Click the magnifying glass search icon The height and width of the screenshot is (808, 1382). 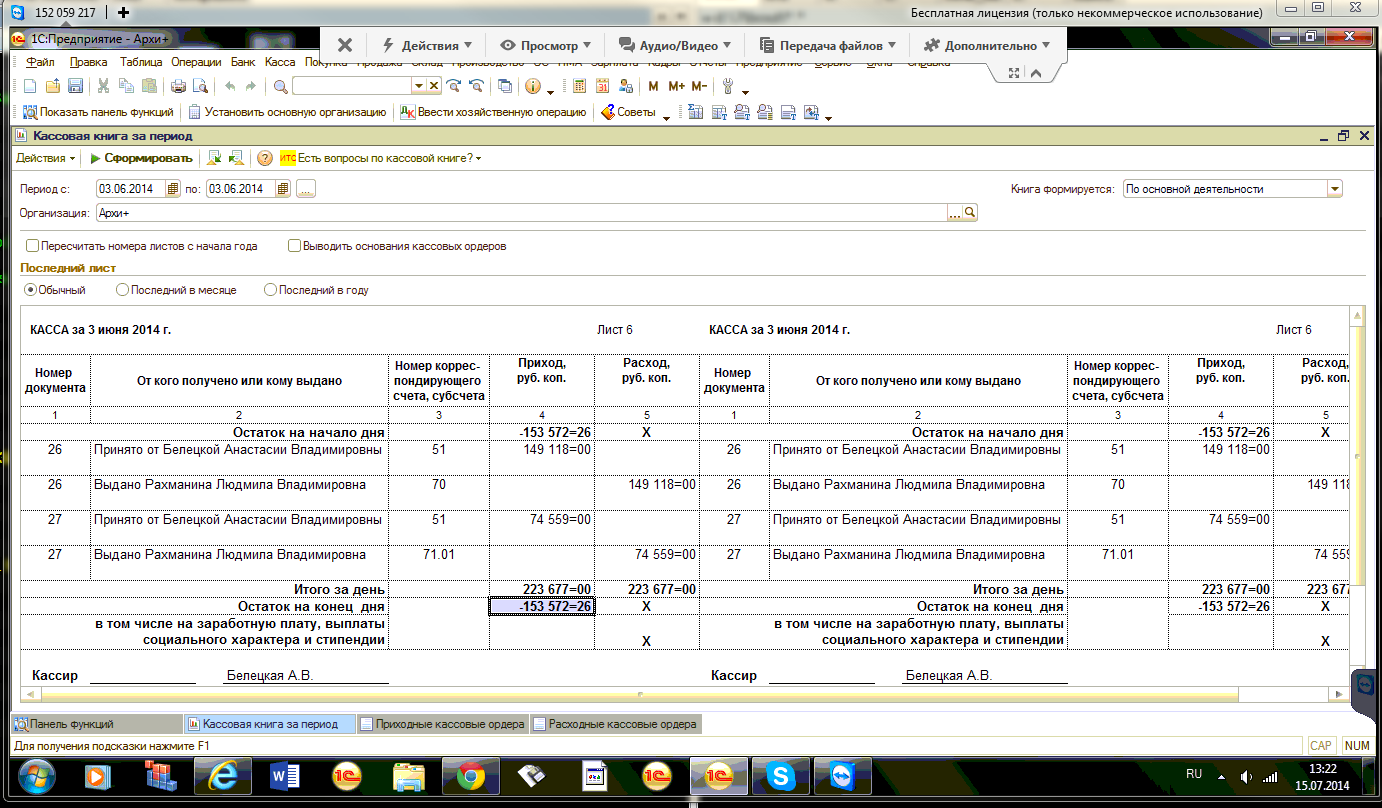point(281,86)
